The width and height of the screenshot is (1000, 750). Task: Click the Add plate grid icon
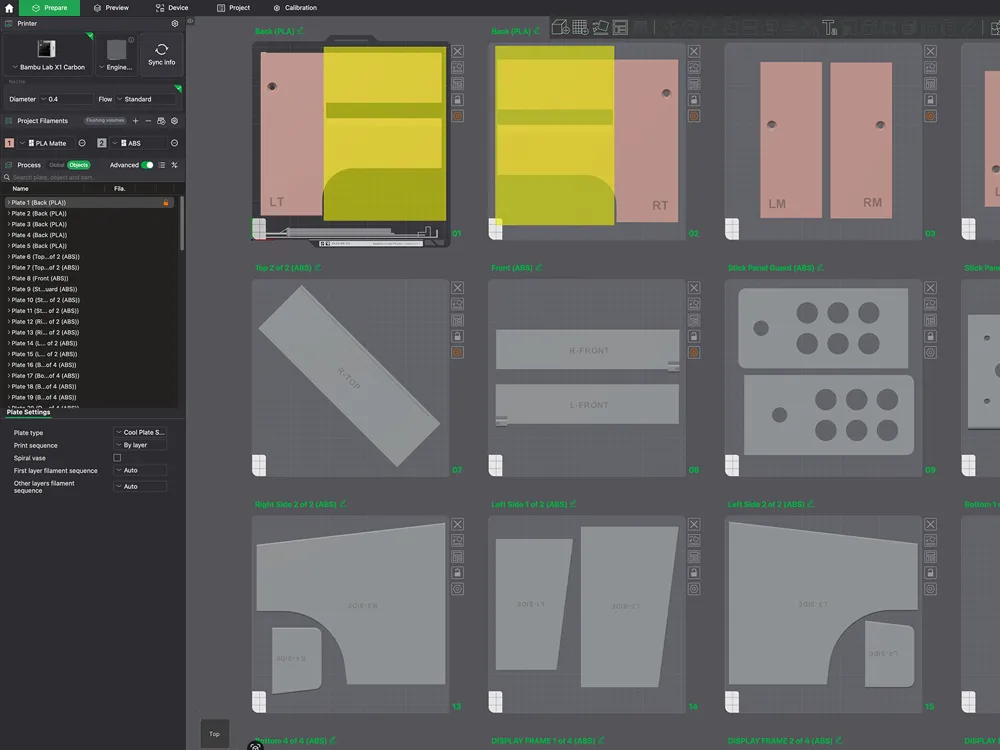[x=580, y=27]
